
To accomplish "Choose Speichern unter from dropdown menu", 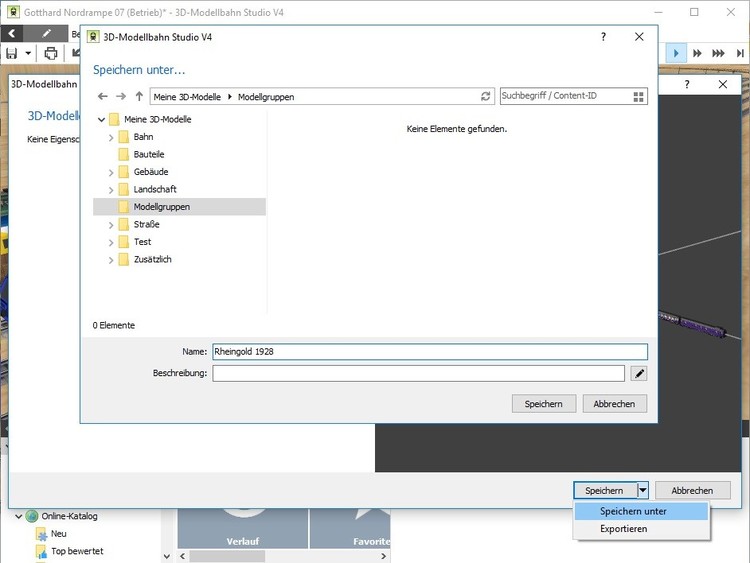I will coord(641,511).
